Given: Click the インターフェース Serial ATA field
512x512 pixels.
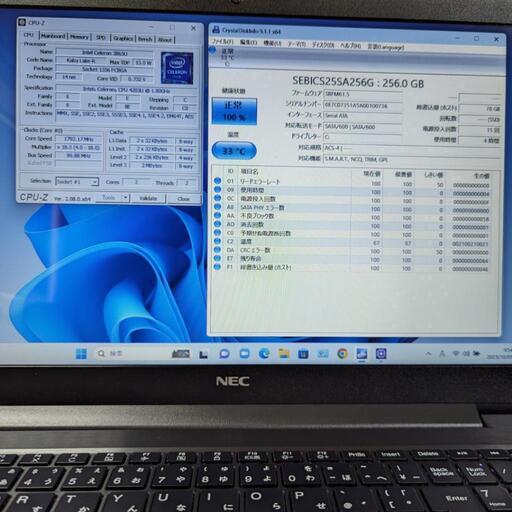Looking at the screenshot, I should click(363, 116).
